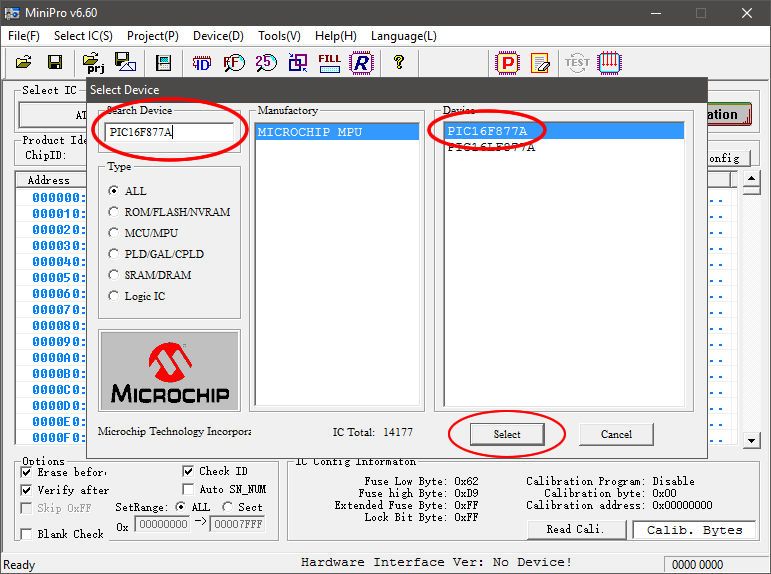Viewport: 771px width, 574px height.
Task: Click the IC Total 14177 text
Action: click(373, 432)
